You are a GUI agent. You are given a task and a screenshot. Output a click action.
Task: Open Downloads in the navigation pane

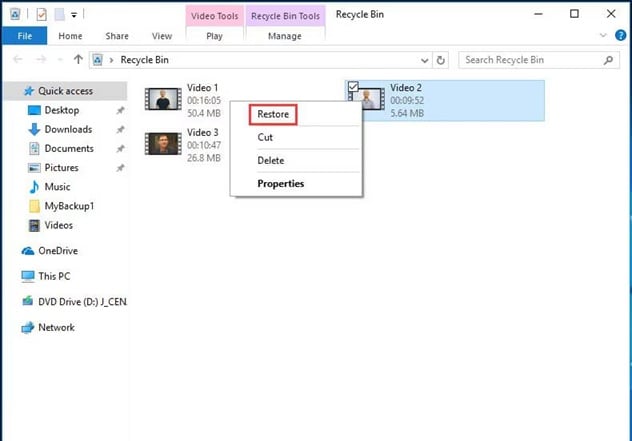click(x=68, y=129)
